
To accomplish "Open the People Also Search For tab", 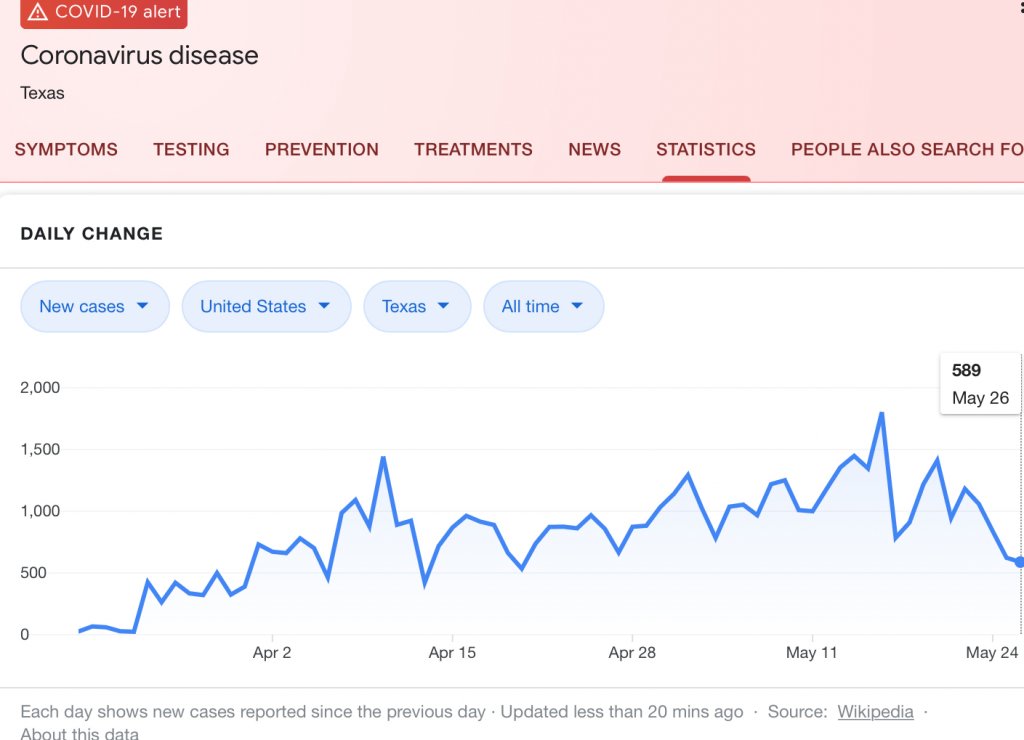I will pyautogui.click(x=906, y=150).
